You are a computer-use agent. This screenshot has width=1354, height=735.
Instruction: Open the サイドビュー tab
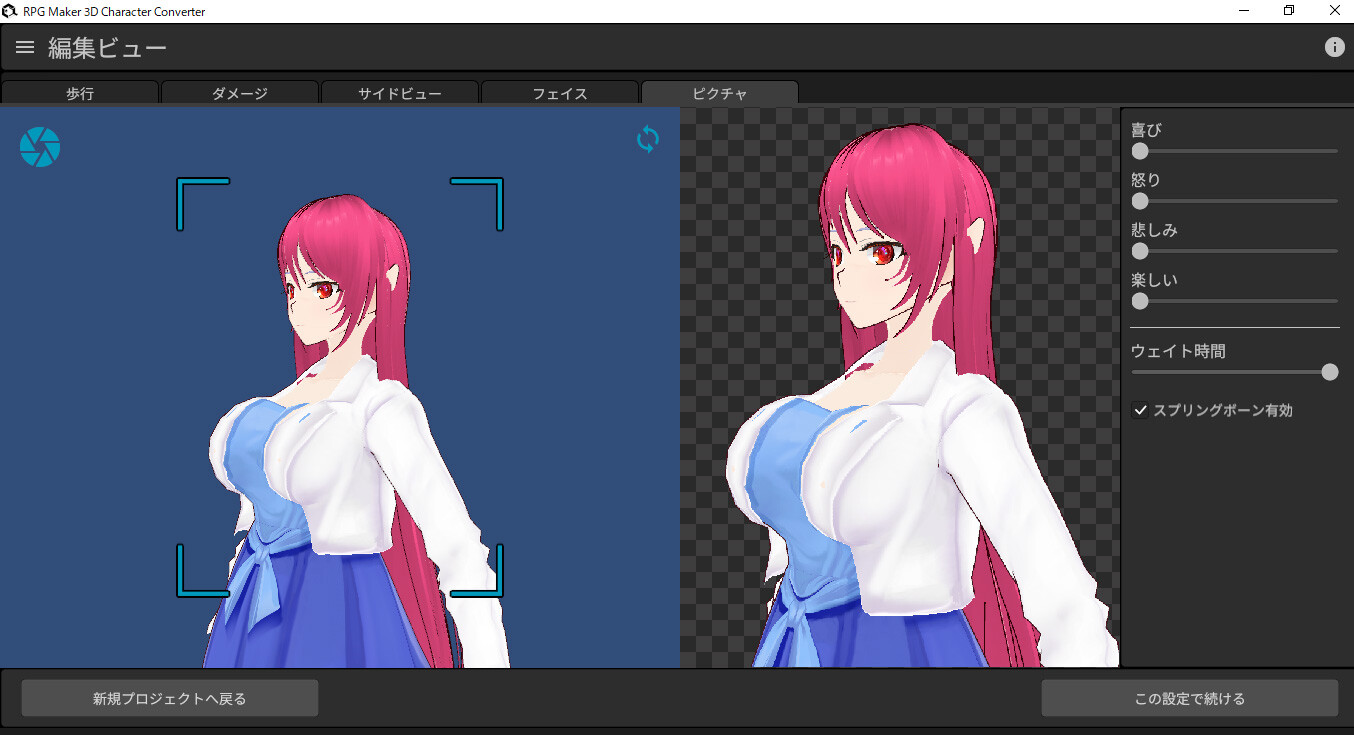tap(400, 92)
